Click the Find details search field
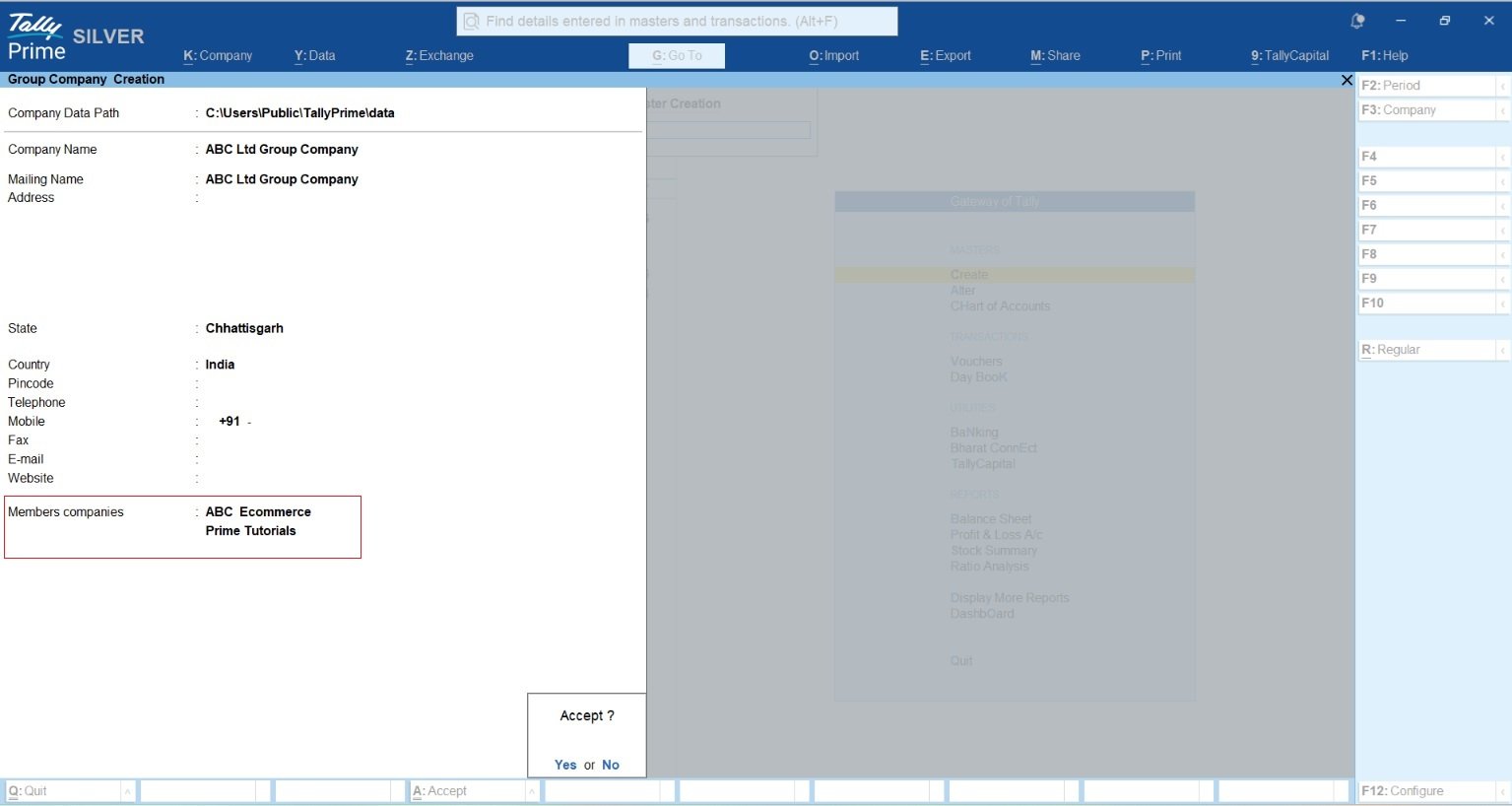1512x806 pixels. (677, 21)
